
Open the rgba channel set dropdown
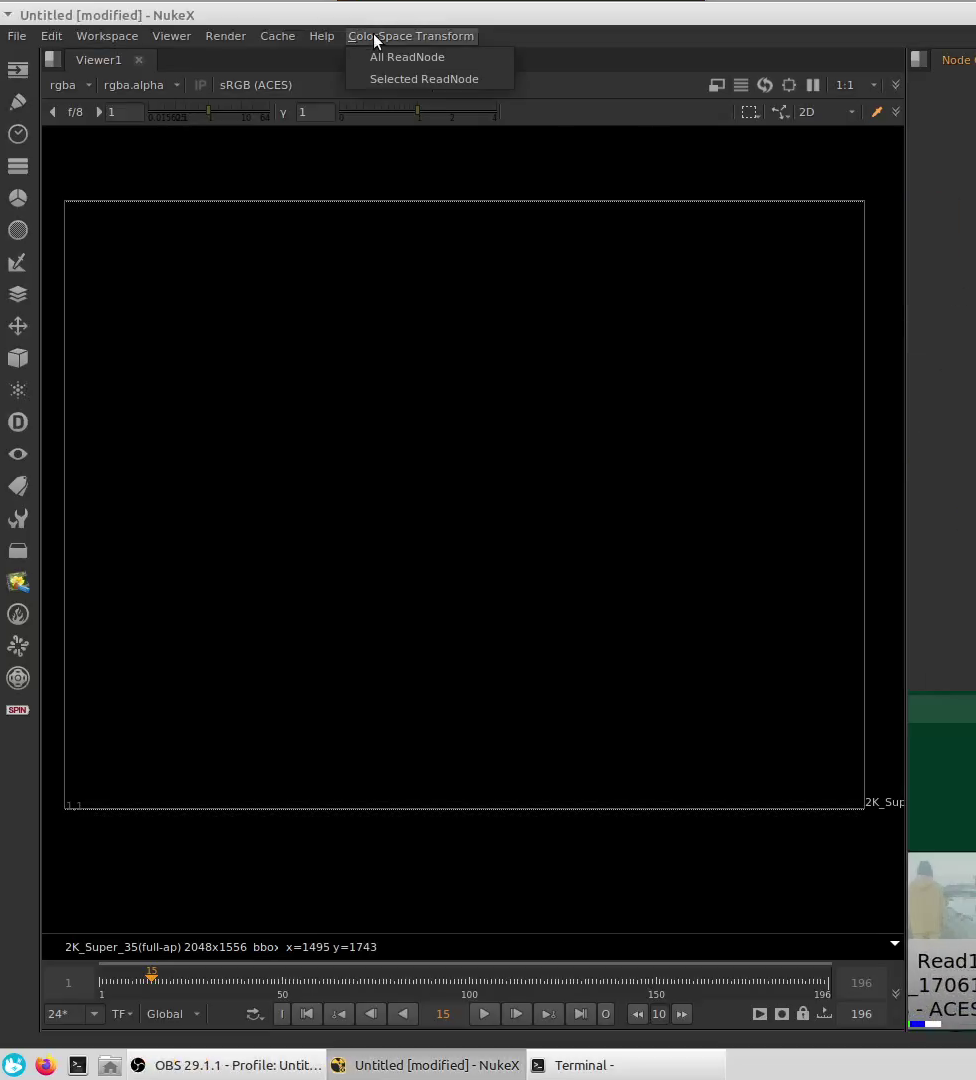coord(71,85)
